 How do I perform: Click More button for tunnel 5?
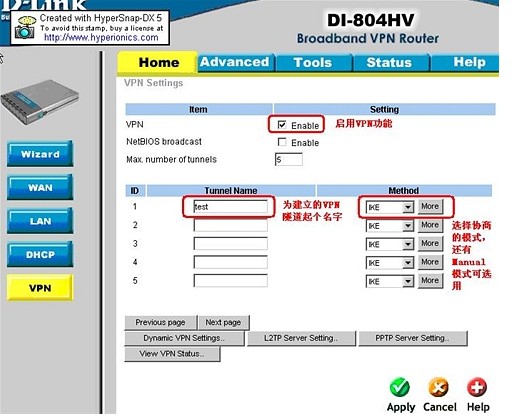pyautogui.click(x=430, y=281)
